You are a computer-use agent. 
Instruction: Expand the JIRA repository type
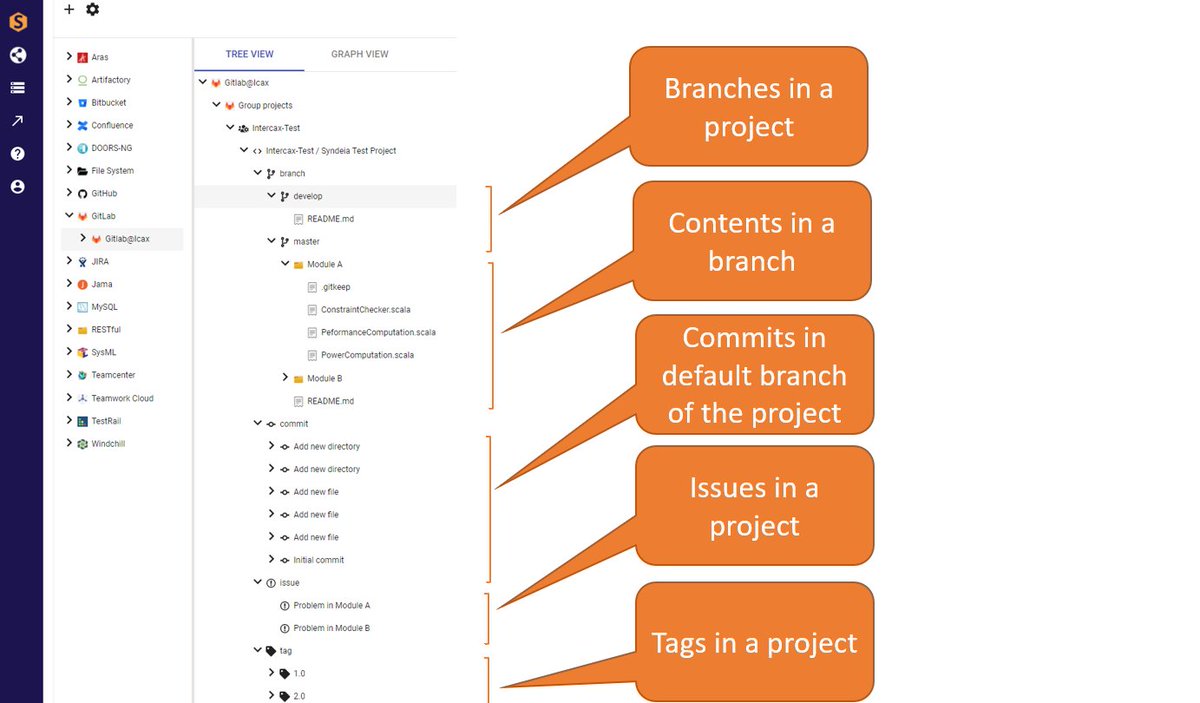(69, 262)
